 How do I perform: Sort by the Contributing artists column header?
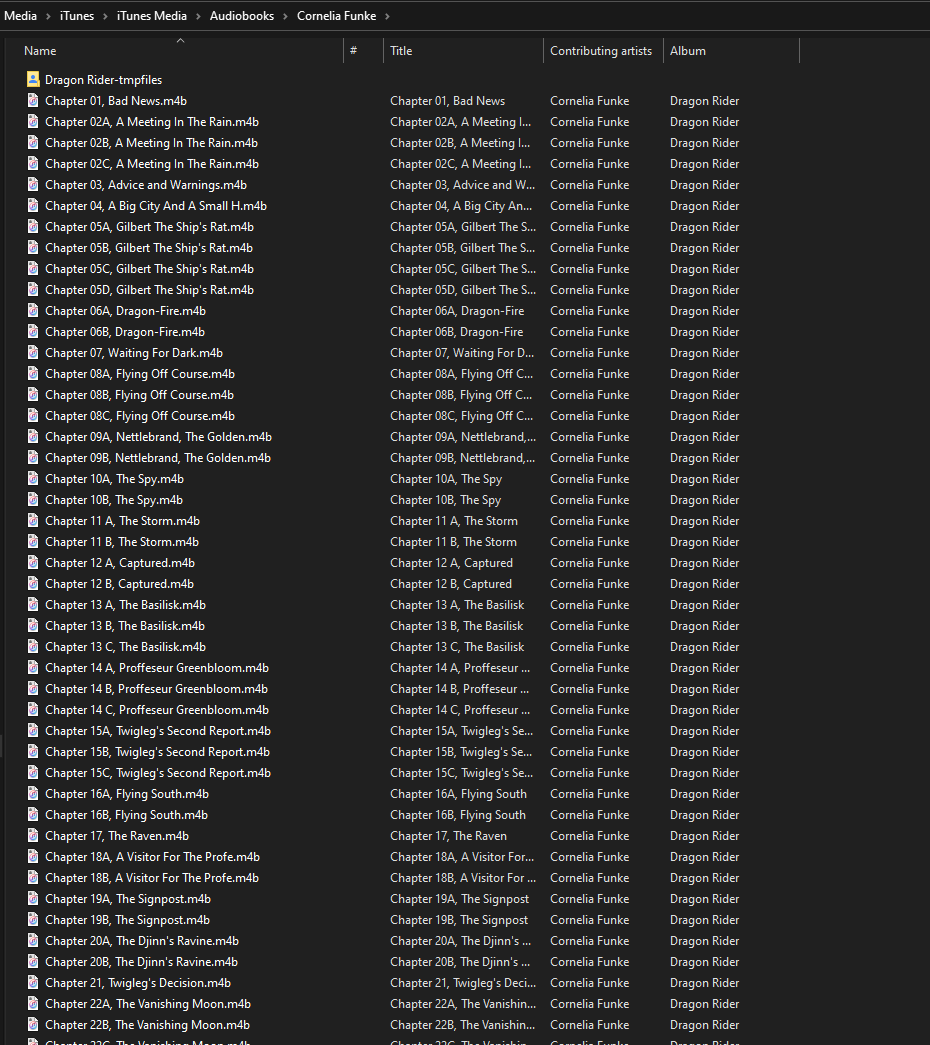[603, 51]
